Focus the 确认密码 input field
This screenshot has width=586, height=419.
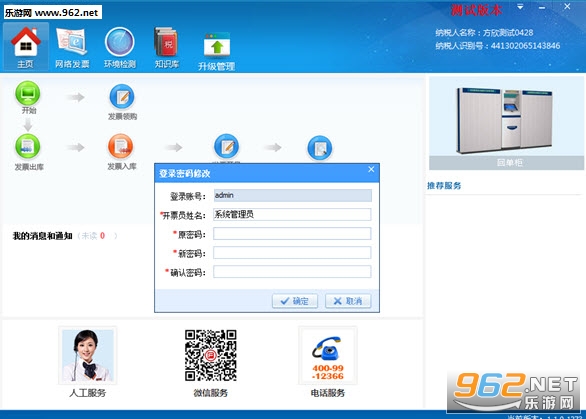pos(292,272)
